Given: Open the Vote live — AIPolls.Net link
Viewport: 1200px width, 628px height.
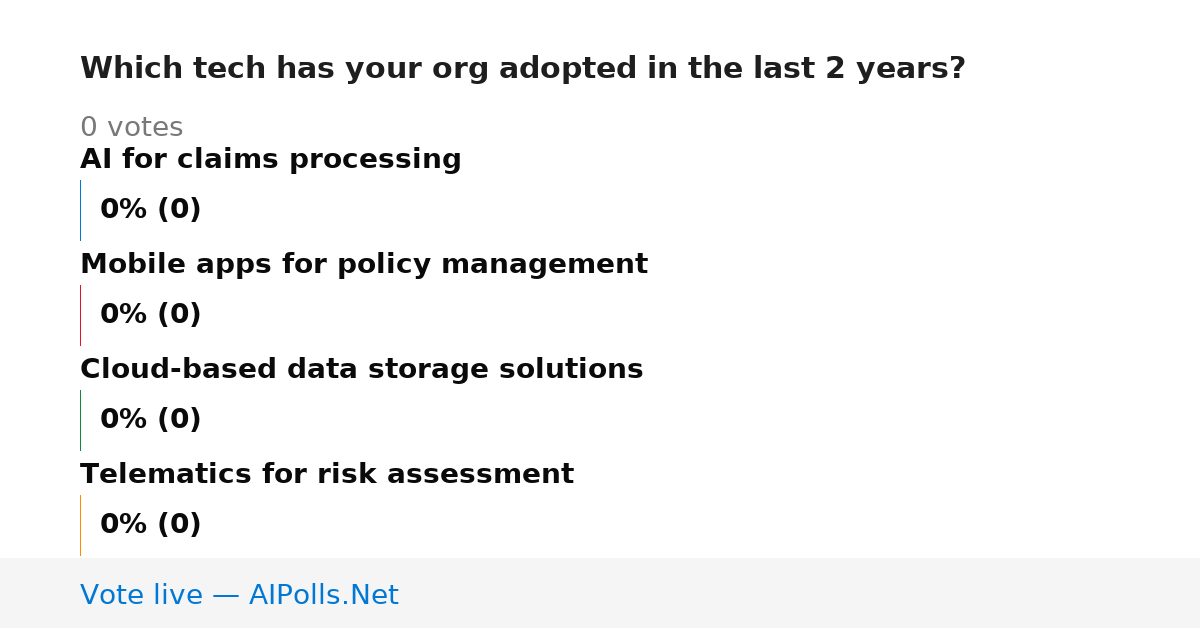Looking at the screenshot, I should tap(239, 595).
